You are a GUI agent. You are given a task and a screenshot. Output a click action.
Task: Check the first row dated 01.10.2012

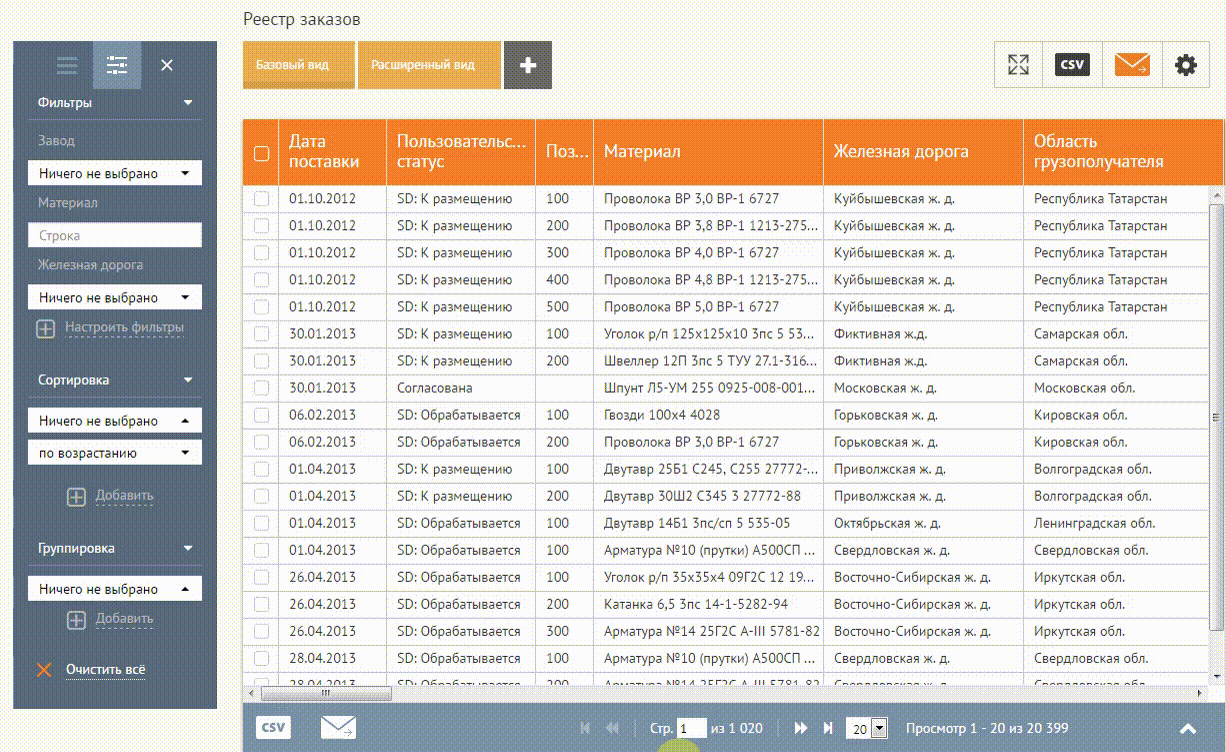pos(262,199)
